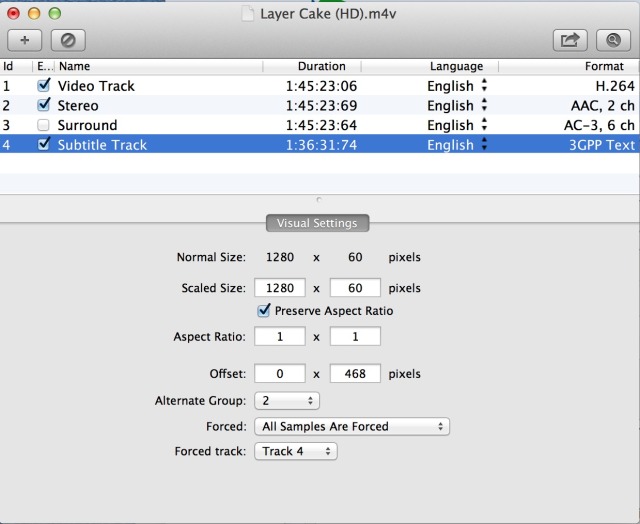640x524 pixels.
Task: Click the Scaled Size width field
Action: click(280, 288)
